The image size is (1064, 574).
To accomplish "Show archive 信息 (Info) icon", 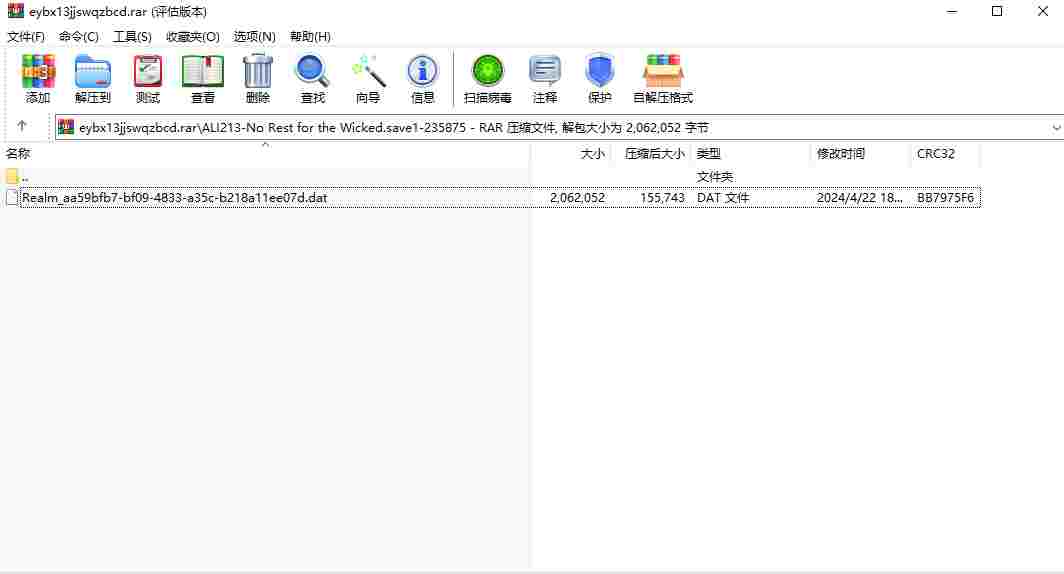I will pos(422,79).
